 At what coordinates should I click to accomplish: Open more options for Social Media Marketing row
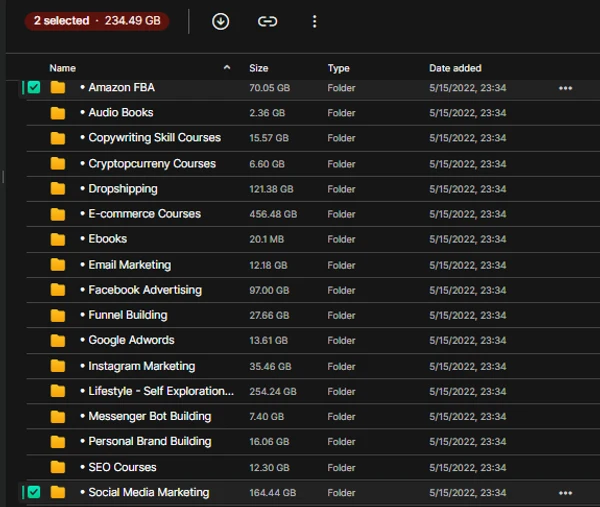pos(565,493)
